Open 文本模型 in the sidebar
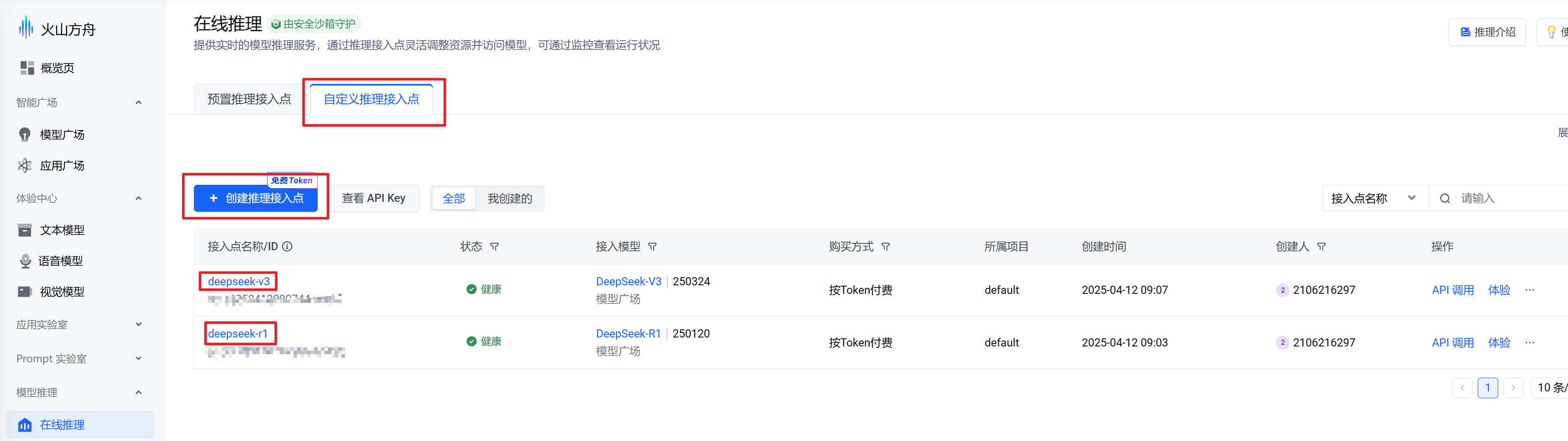 [62, 230]
